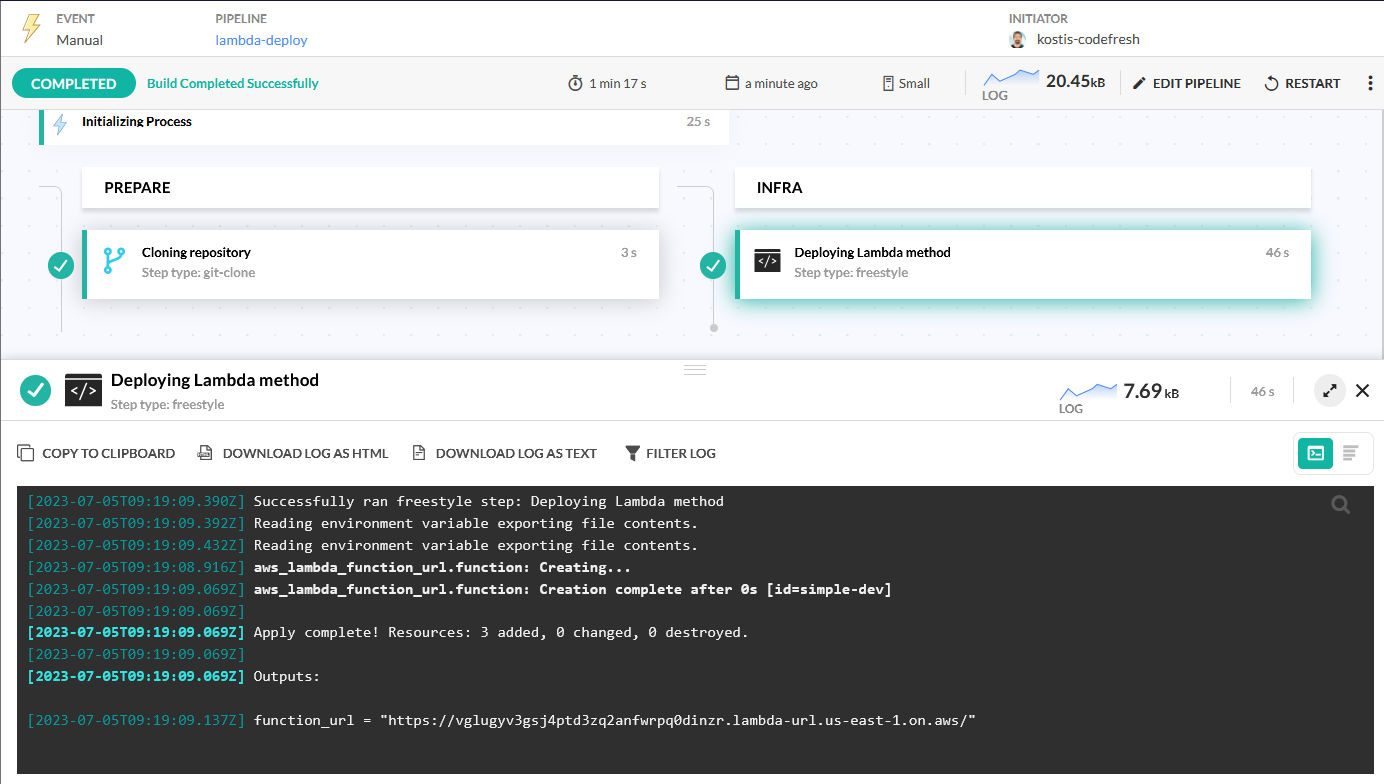Click the Small build size icon
Image resolution: width=1384 pixels, height=784 pixels.
[888, 84]
